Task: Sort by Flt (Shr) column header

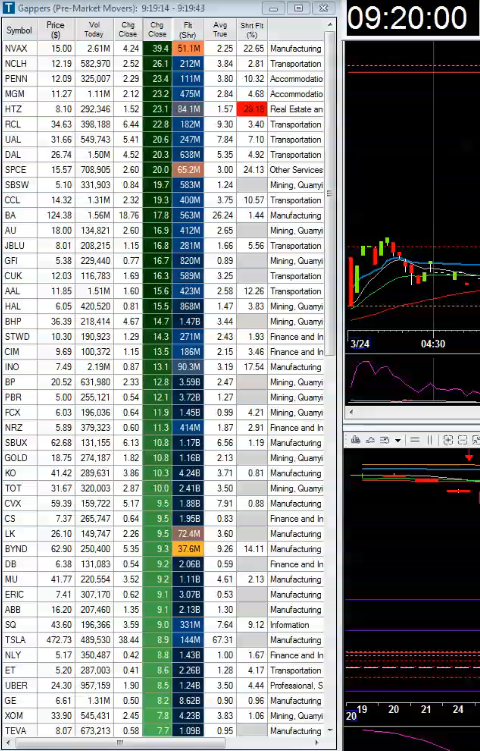Action: (188, 30)
